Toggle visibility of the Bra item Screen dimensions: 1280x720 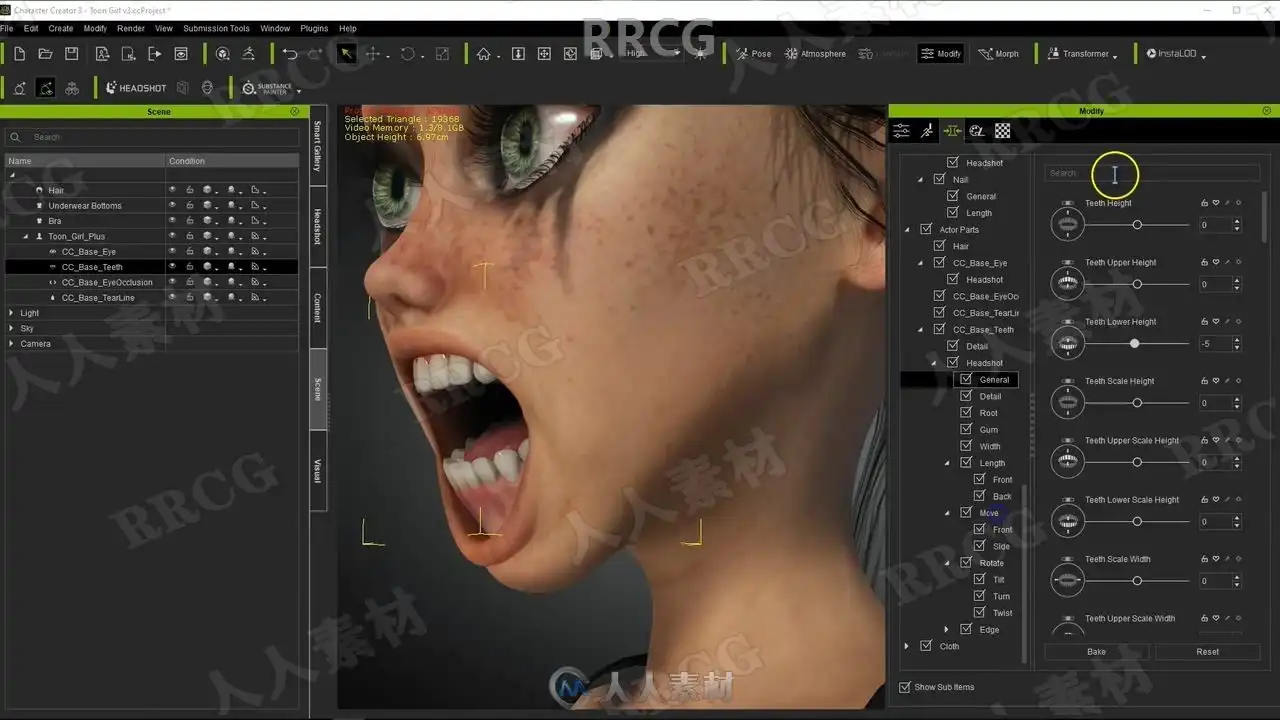click(x=172, y=221)
